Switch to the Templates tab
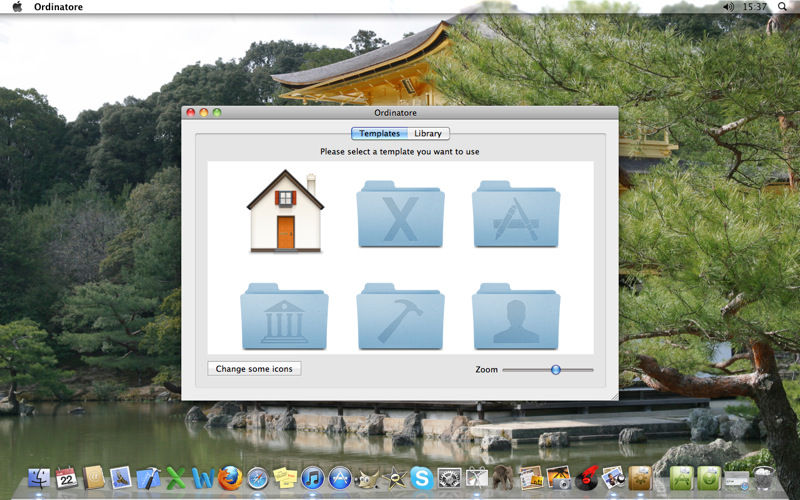This screenshot has height=500, width=800. (380, 133)
